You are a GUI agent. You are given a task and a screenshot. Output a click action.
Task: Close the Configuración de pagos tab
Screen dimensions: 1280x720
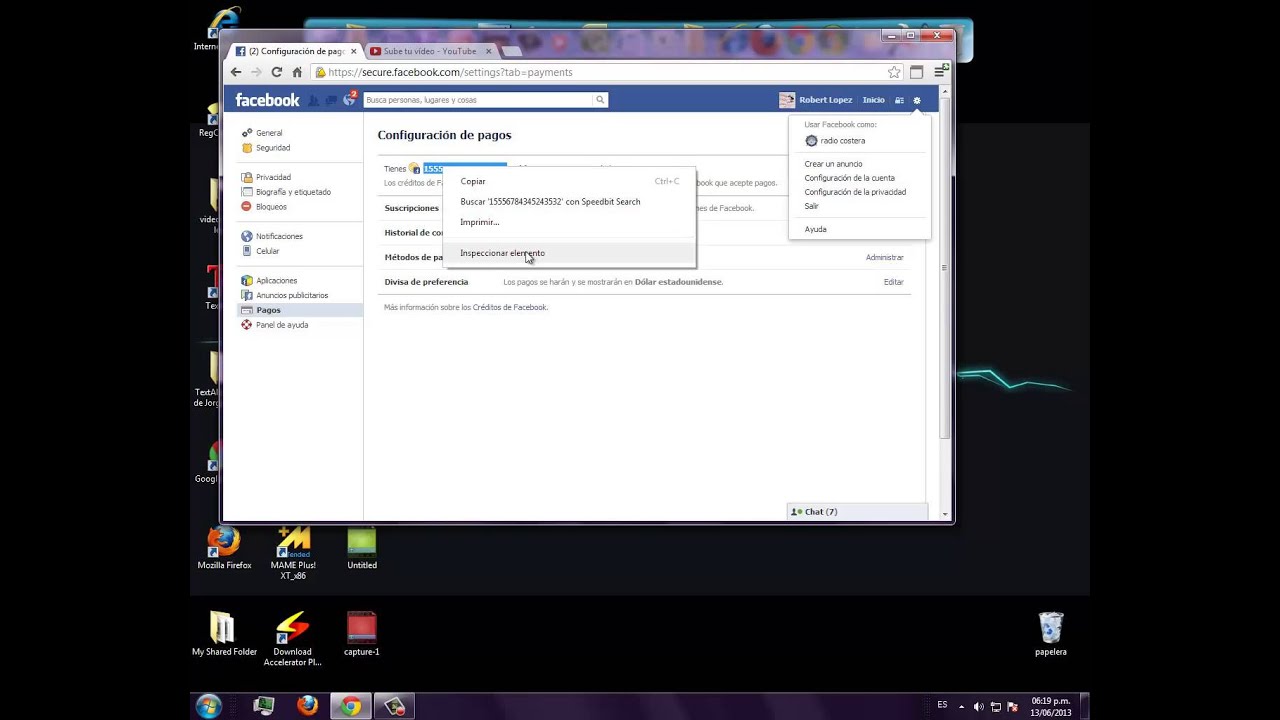(x=353, y=51)
